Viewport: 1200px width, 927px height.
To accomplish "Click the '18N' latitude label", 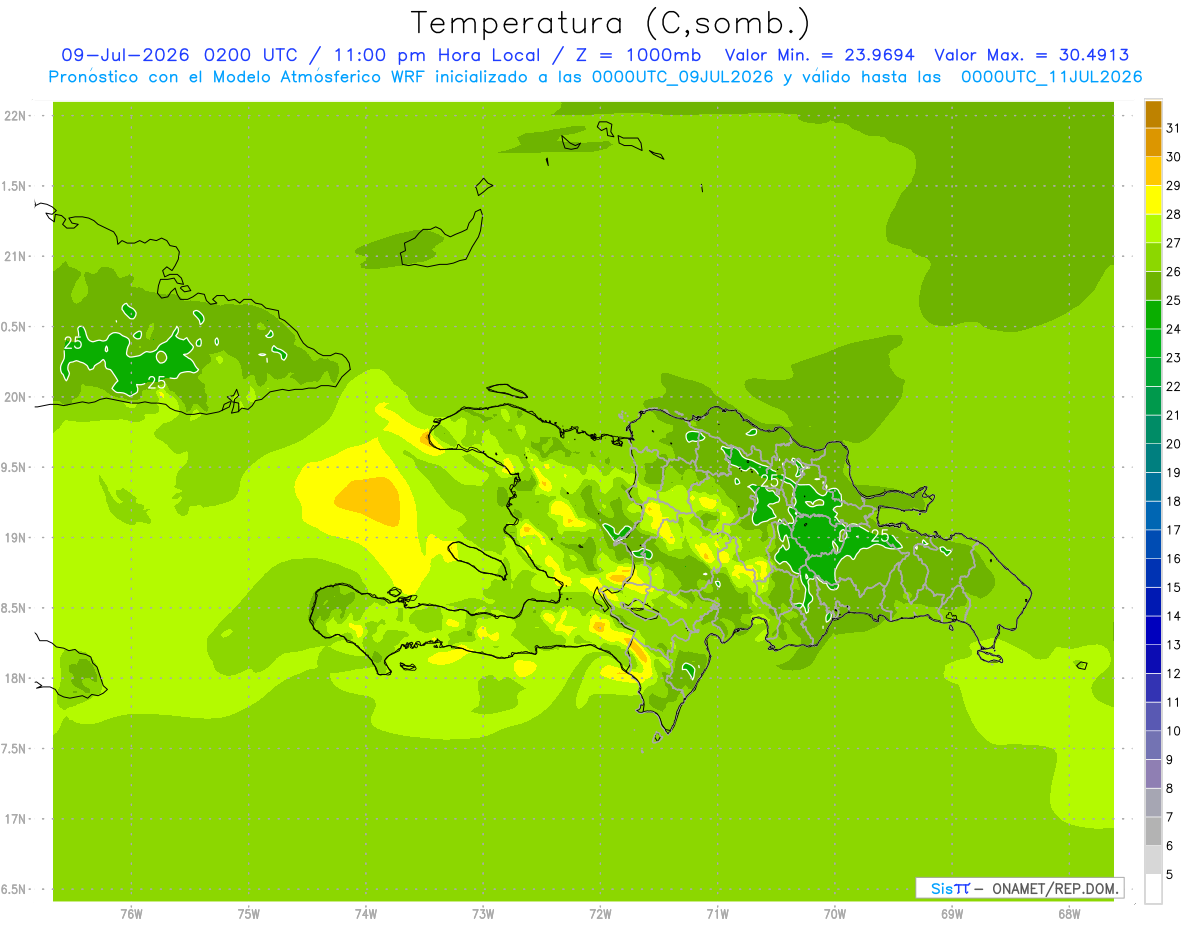I will tap(17, 678).
